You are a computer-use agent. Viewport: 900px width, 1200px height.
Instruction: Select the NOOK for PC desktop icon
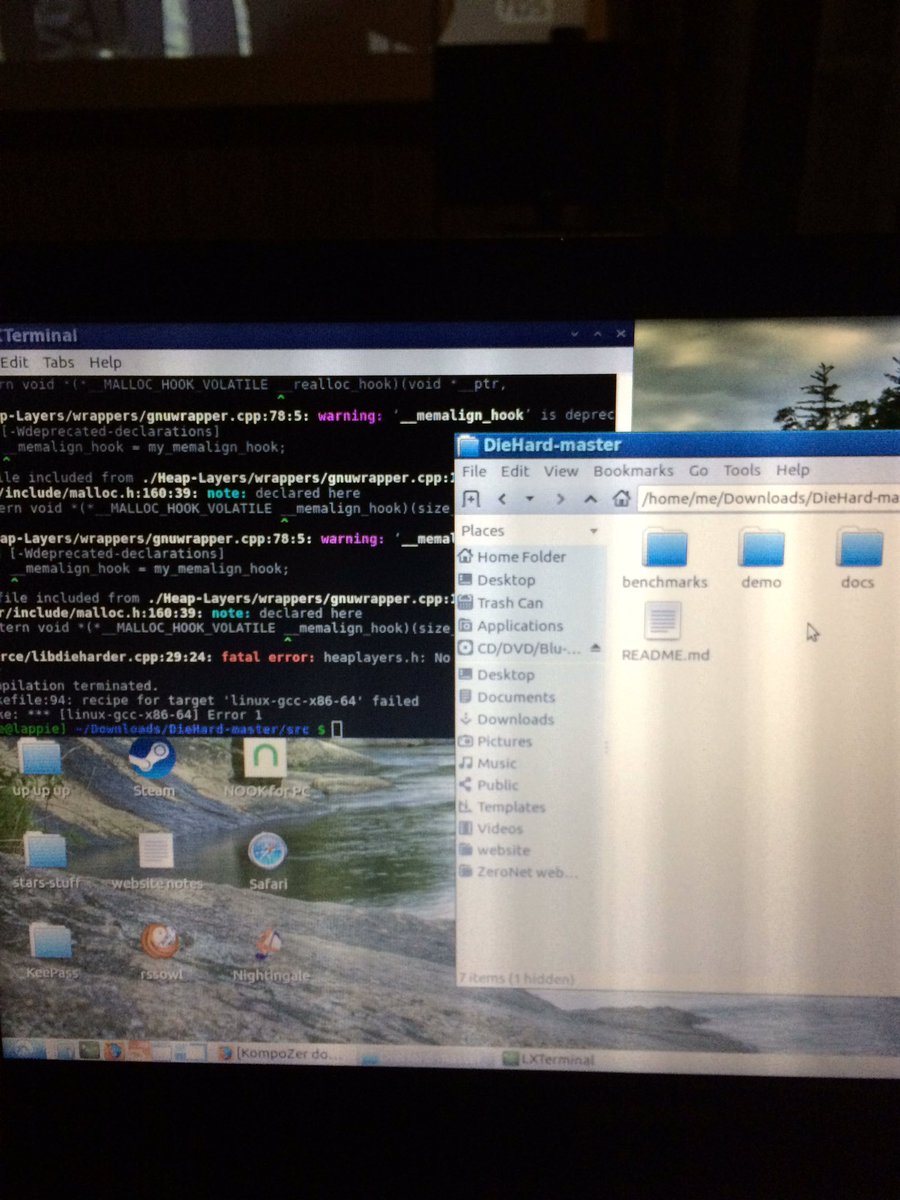265,768
